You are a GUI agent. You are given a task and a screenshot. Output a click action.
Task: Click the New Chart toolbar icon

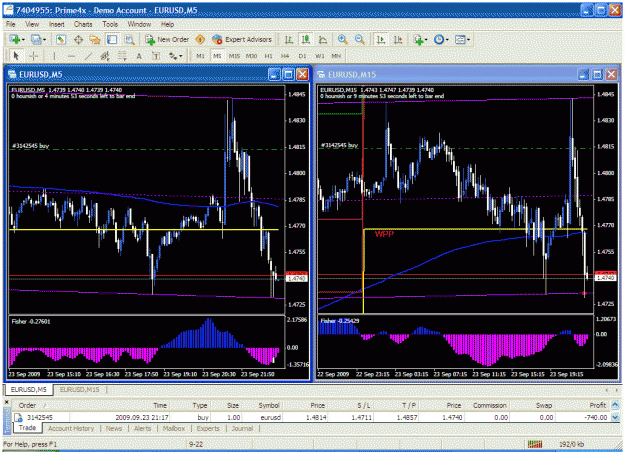pos(14,39)
